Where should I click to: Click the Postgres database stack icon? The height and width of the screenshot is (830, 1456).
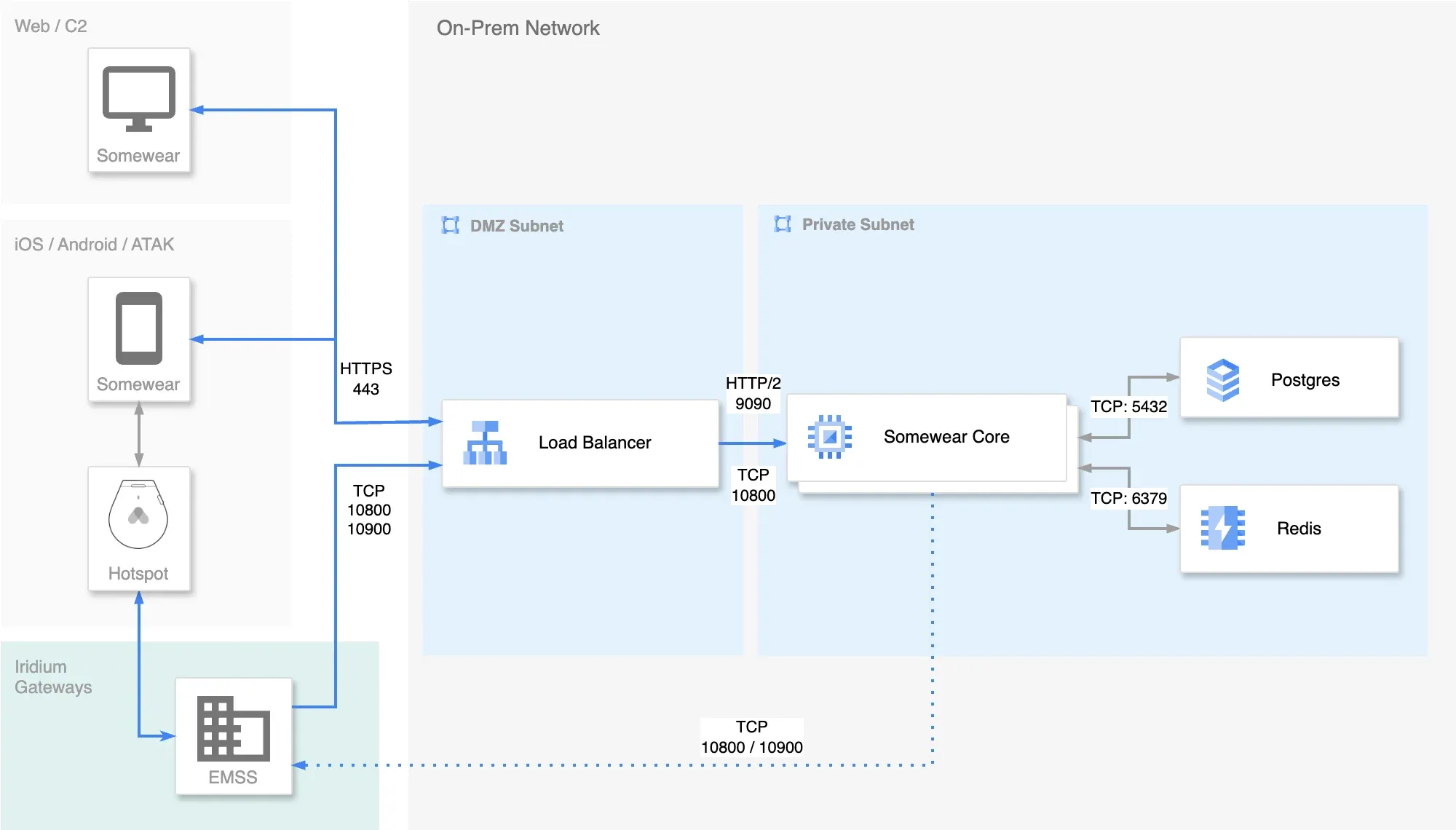tap(1223, 380)
